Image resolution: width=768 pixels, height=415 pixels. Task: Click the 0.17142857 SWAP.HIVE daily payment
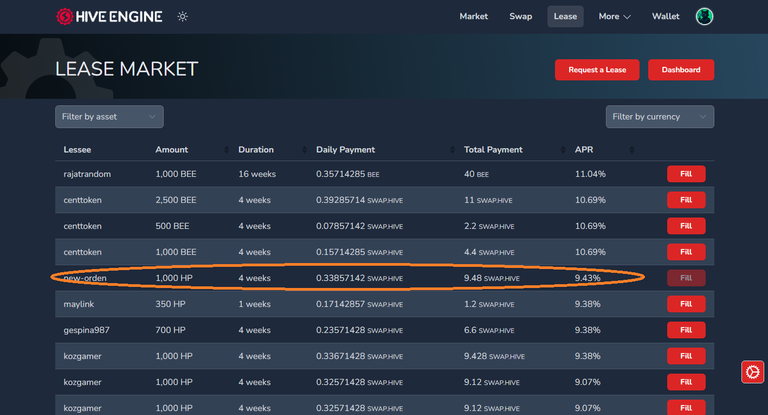point(360,304)
